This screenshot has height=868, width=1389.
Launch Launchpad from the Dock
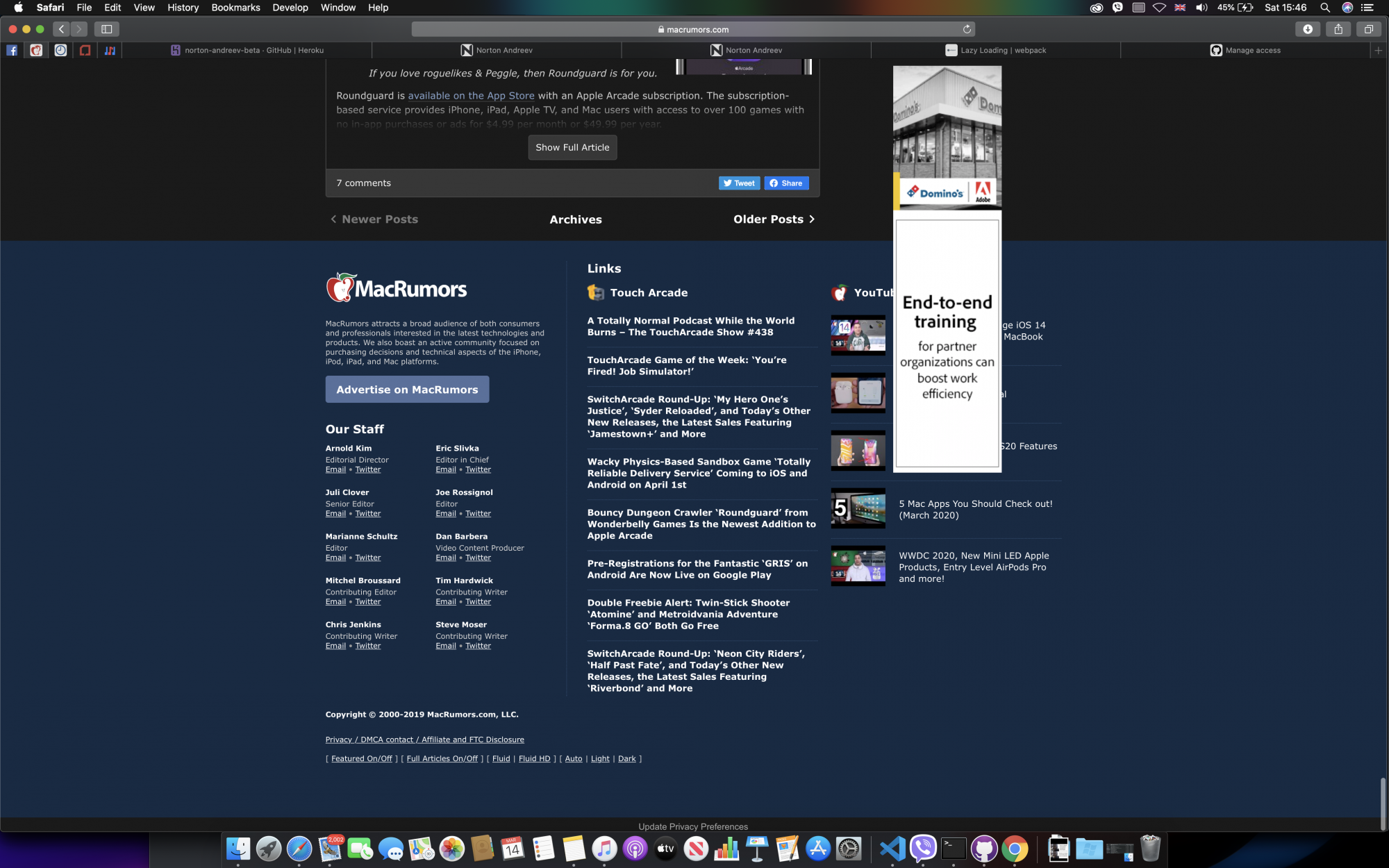click(269, 849)
